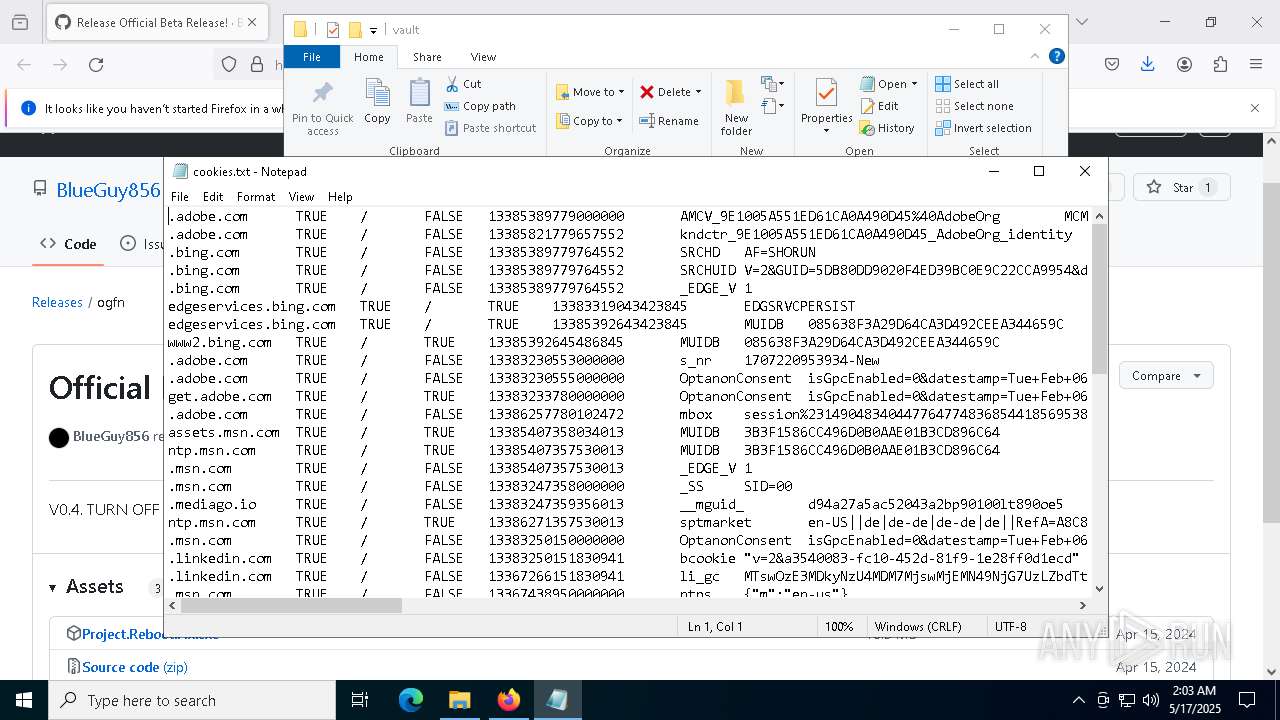Open Move to dropdown in Explorer
Screen dimensions: 1280x720
pos(590,92)
